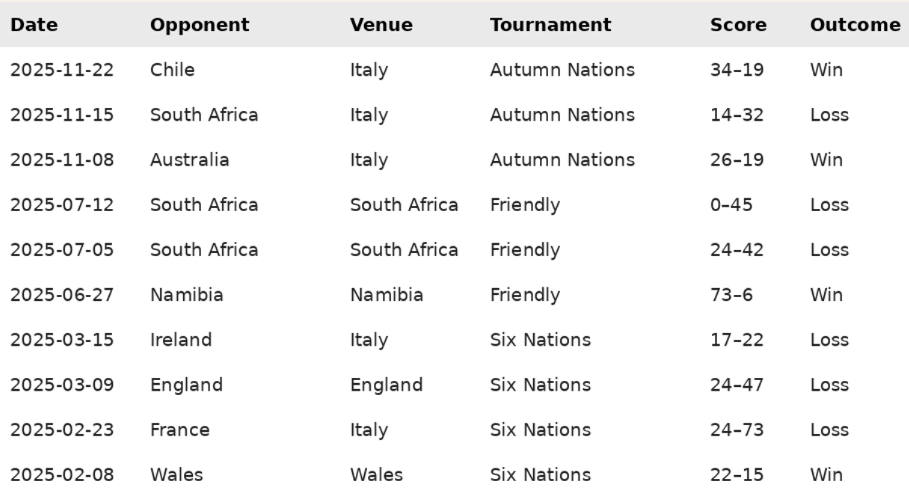
Task: Click the 2025-06-27 date cell
Action: (61, 295)
